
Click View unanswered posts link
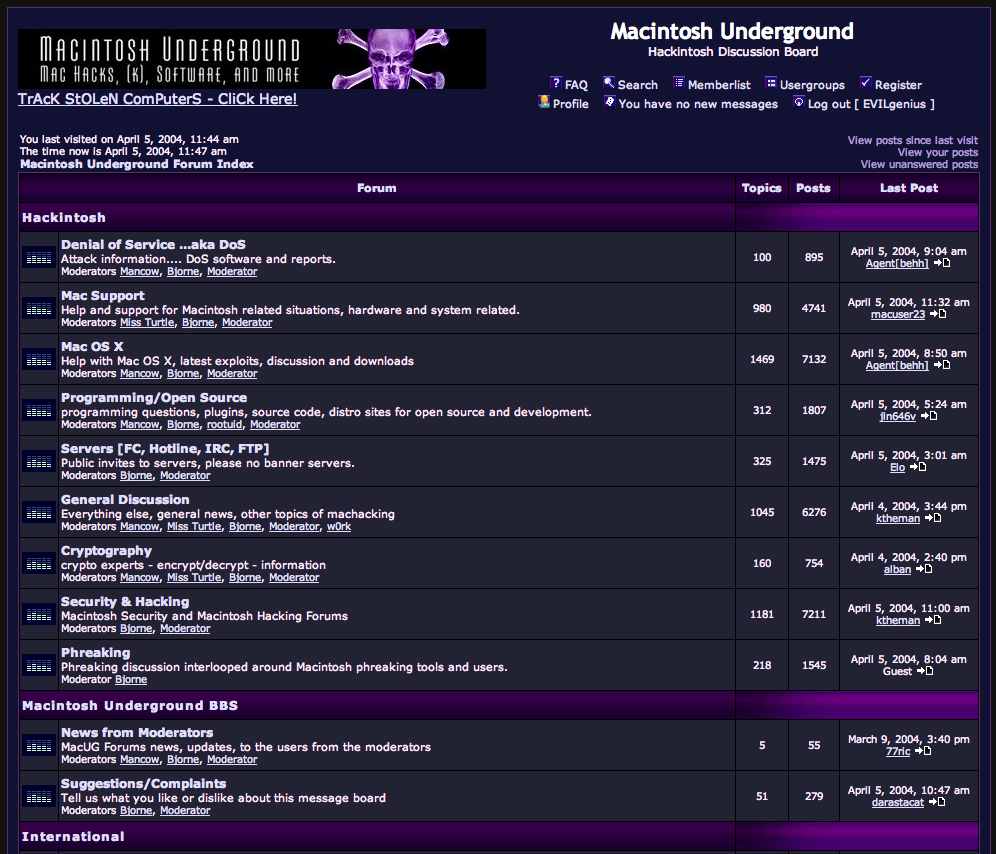pos(919,165)
